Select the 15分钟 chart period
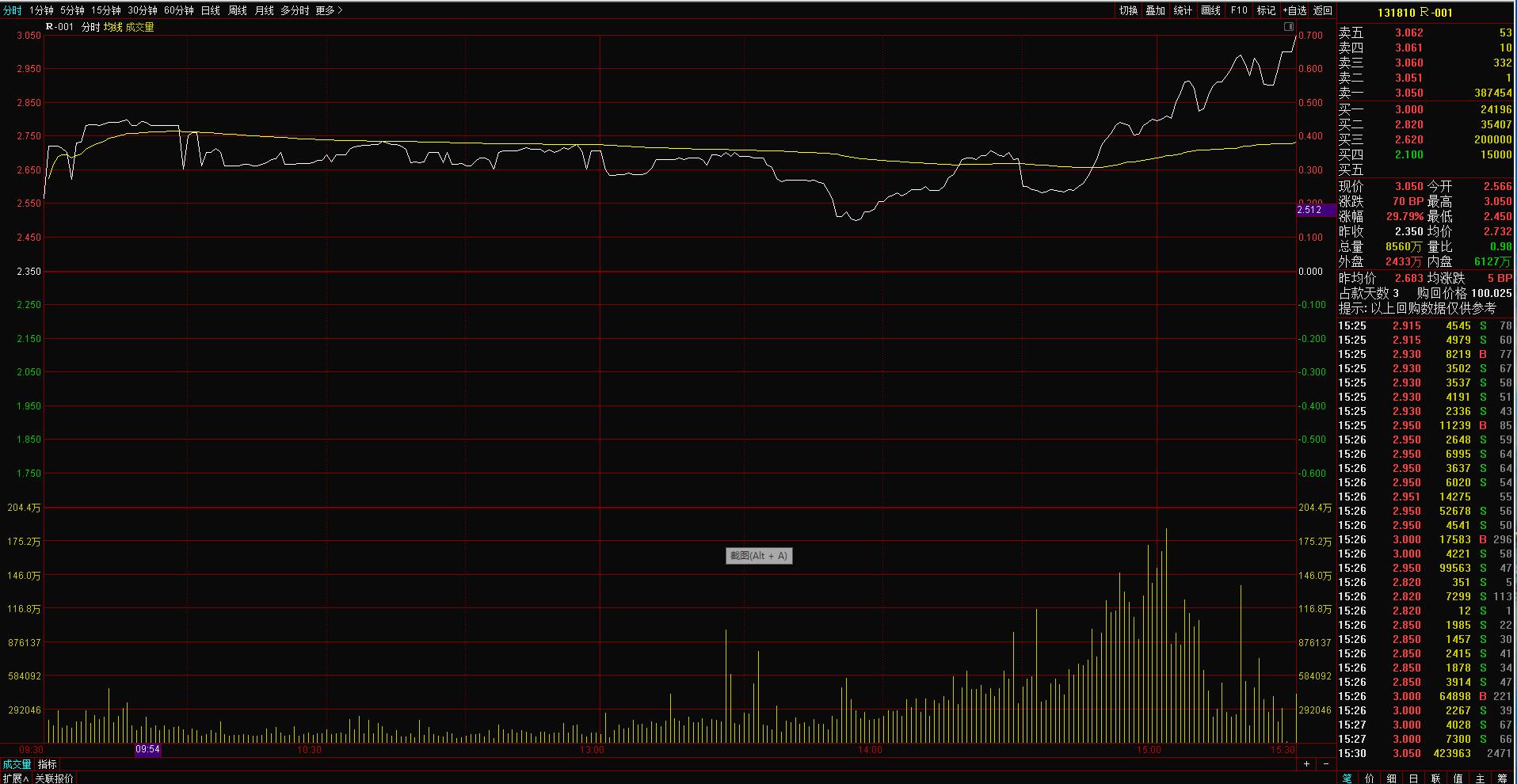This screenshot has width=1517, height=784. pyautogui.click(x=106, y=10)
